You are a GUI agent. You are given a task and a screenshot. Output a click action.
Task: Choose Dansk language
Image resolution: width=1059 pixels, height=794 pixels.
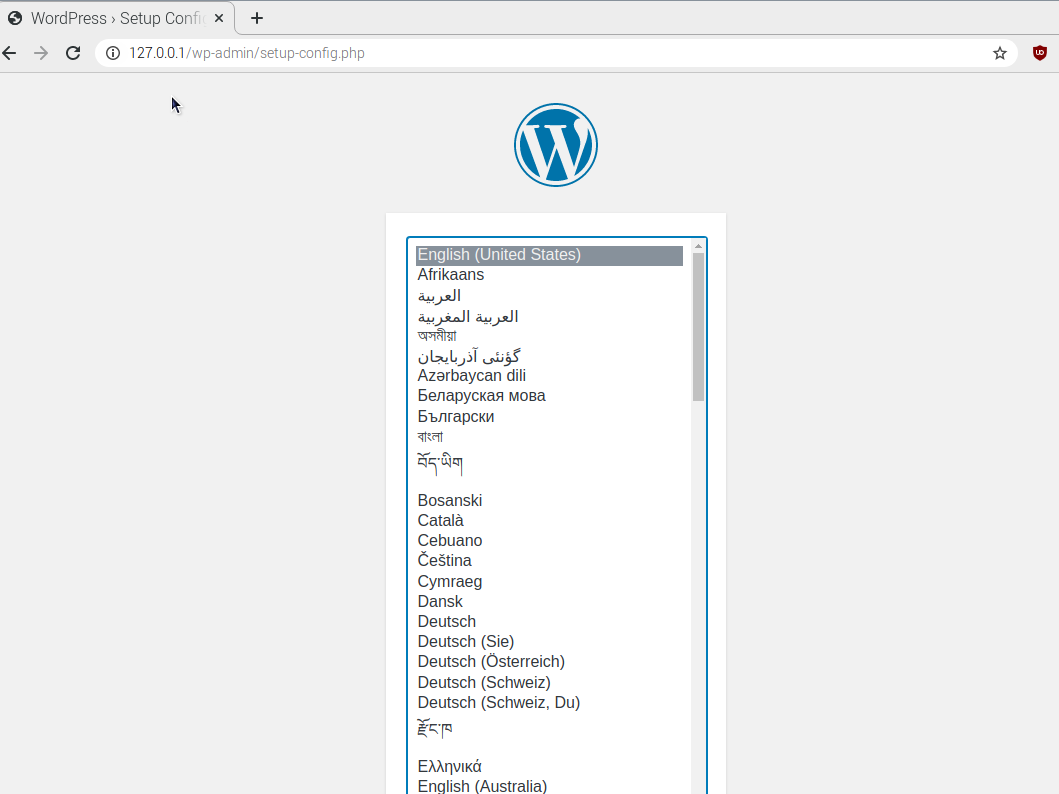coord(550,602)
